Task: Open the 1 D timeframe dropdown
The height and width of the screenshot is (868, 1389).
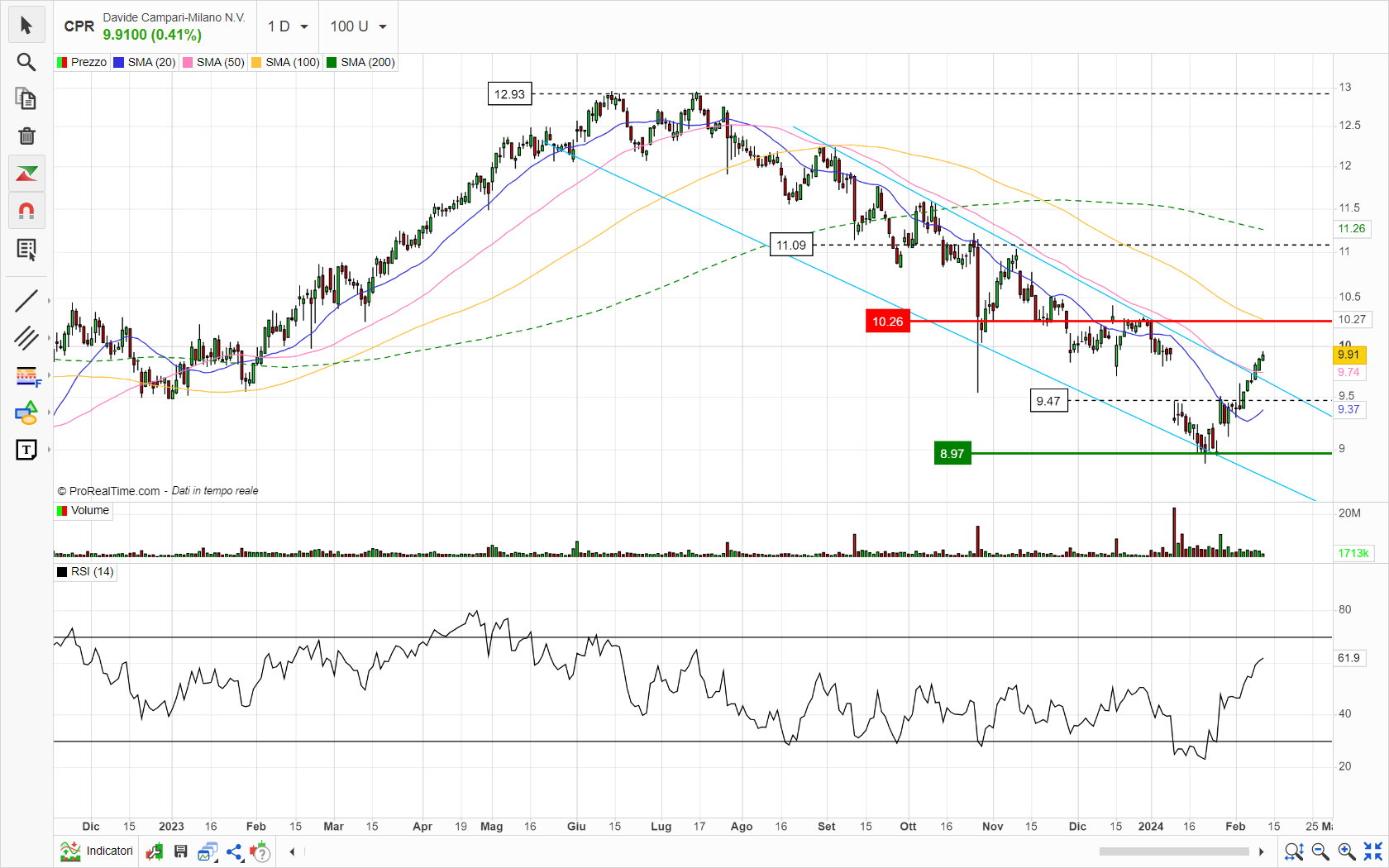Action: tap(288, 26)
